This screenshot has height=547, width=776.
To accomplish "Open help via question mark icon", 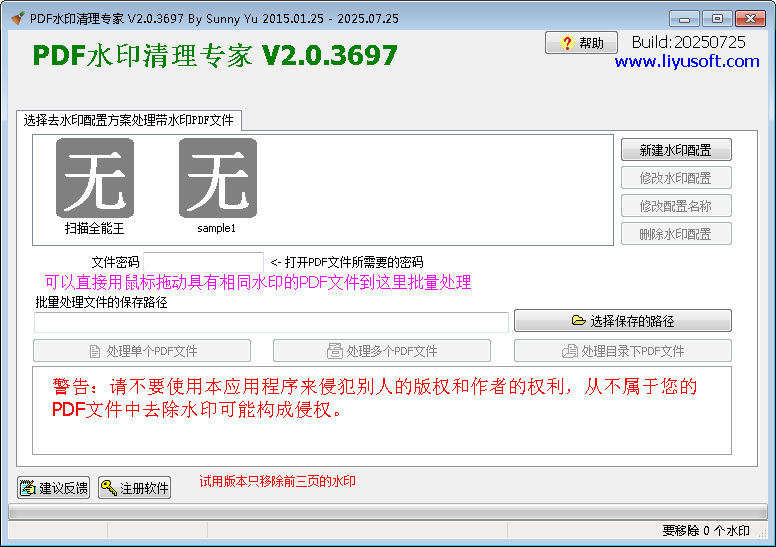I will pos(581,43).
